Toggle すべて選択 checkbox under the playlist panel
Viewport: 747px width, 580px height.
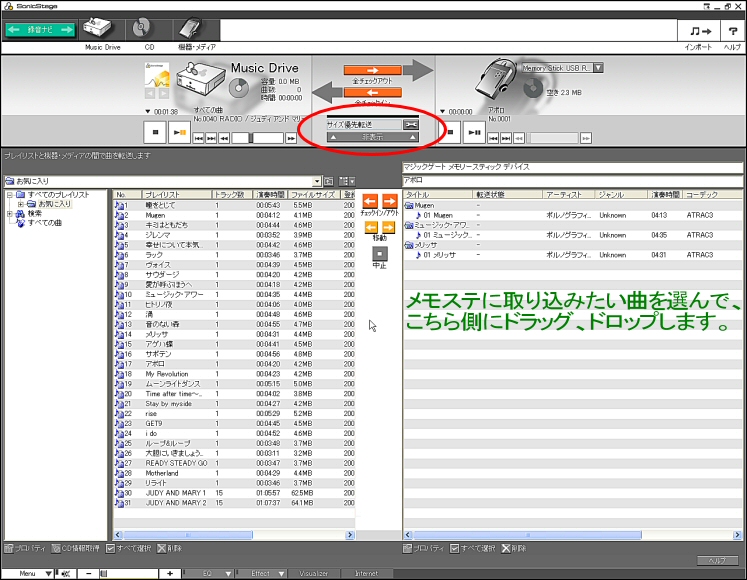[111, 548]
